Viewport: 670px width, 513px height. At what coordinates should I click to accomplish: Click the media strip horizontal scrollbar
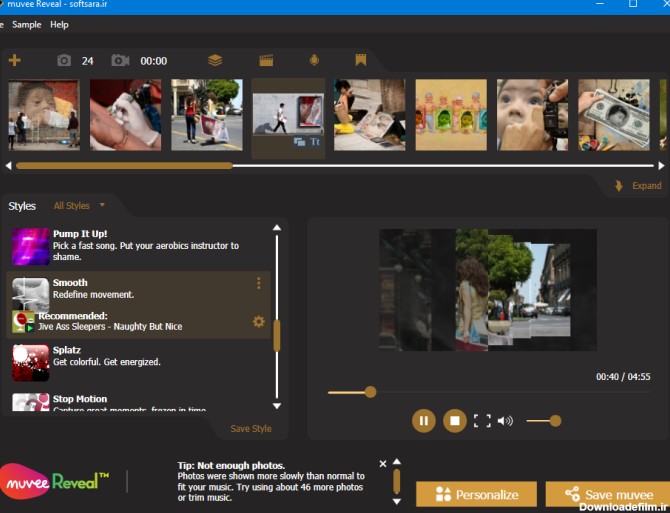tap(124, 166)
